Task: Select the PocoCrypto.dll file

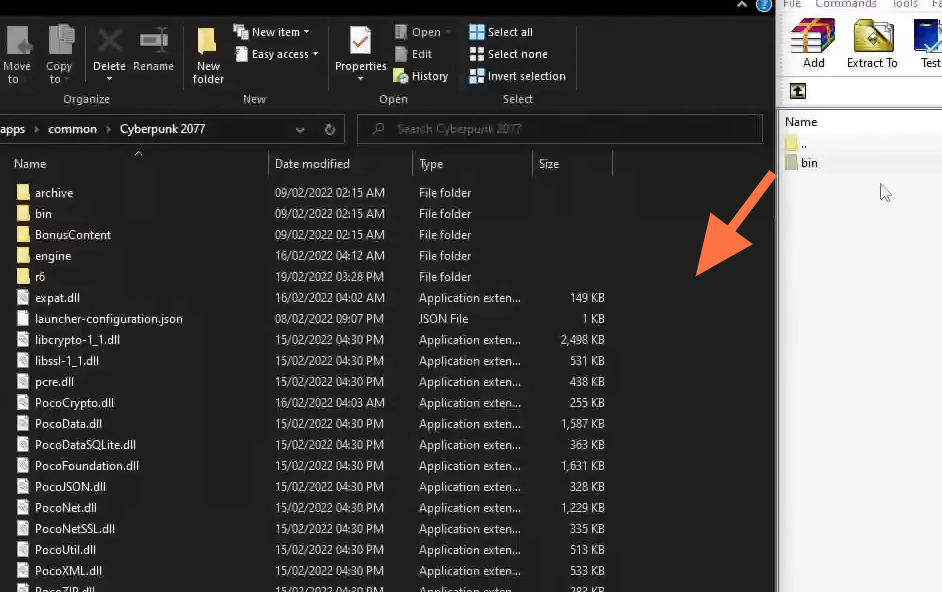Action: [74, 403]
